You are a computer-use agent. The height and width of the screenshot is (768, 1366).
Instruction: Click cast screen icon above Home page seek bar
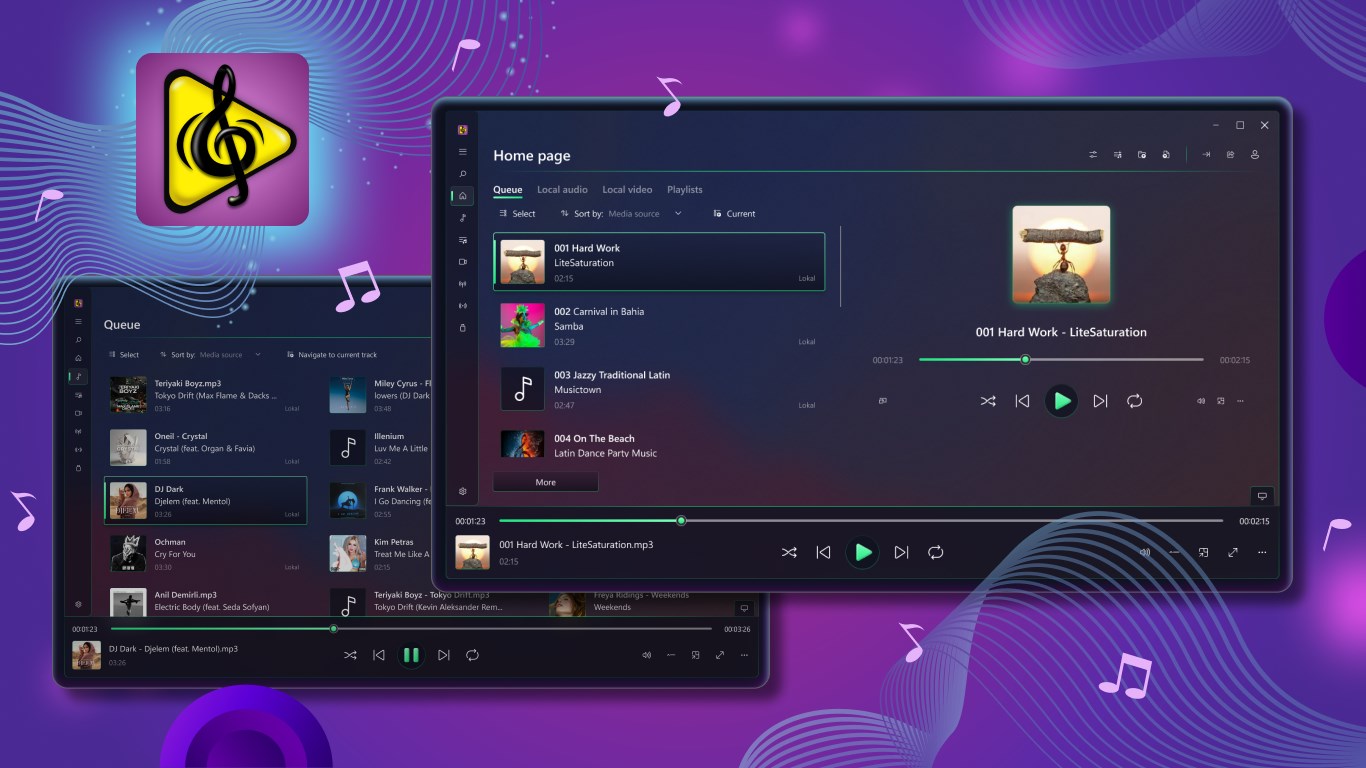coord(1262,496)
